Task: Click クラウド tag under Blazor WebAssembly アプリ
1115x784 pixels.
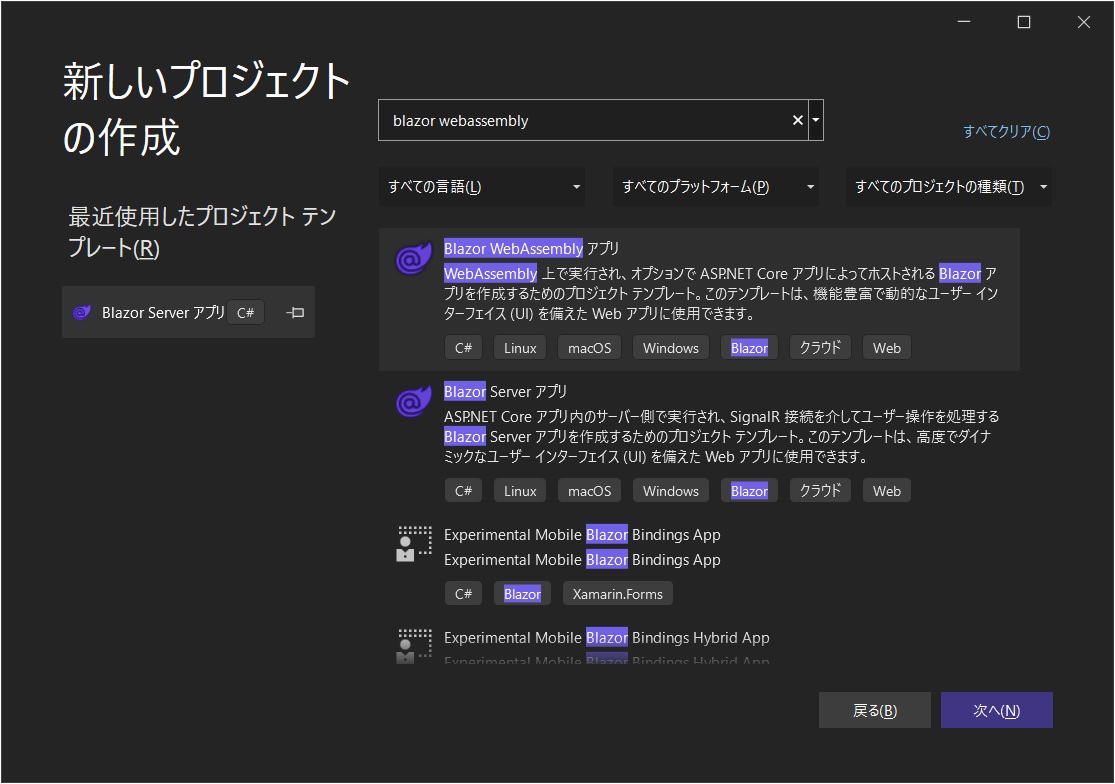Action: pos(820,348)
